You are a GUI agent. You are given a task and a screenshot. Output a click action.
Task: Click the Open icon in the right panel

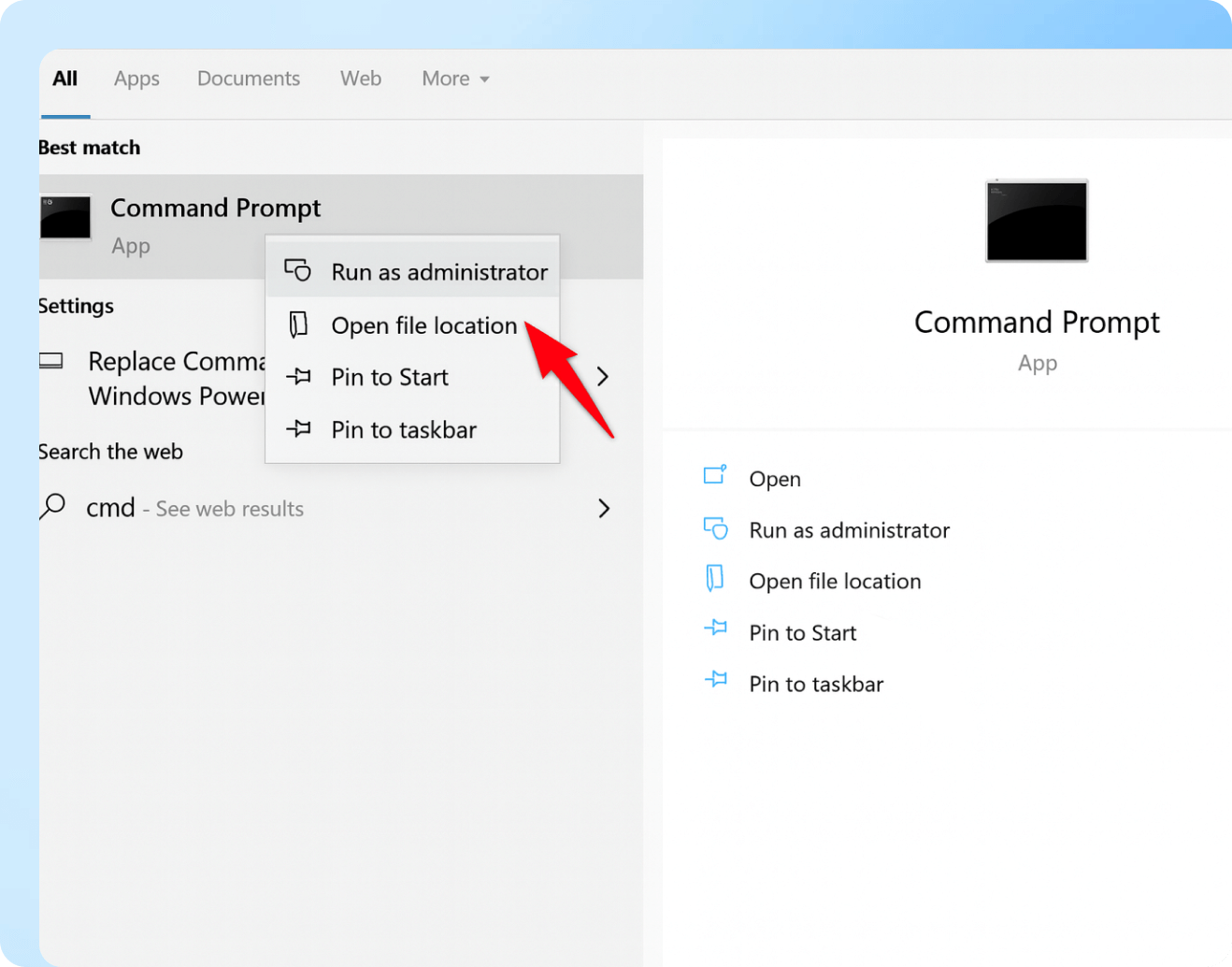pyautogui.click(x=715, y=475)
